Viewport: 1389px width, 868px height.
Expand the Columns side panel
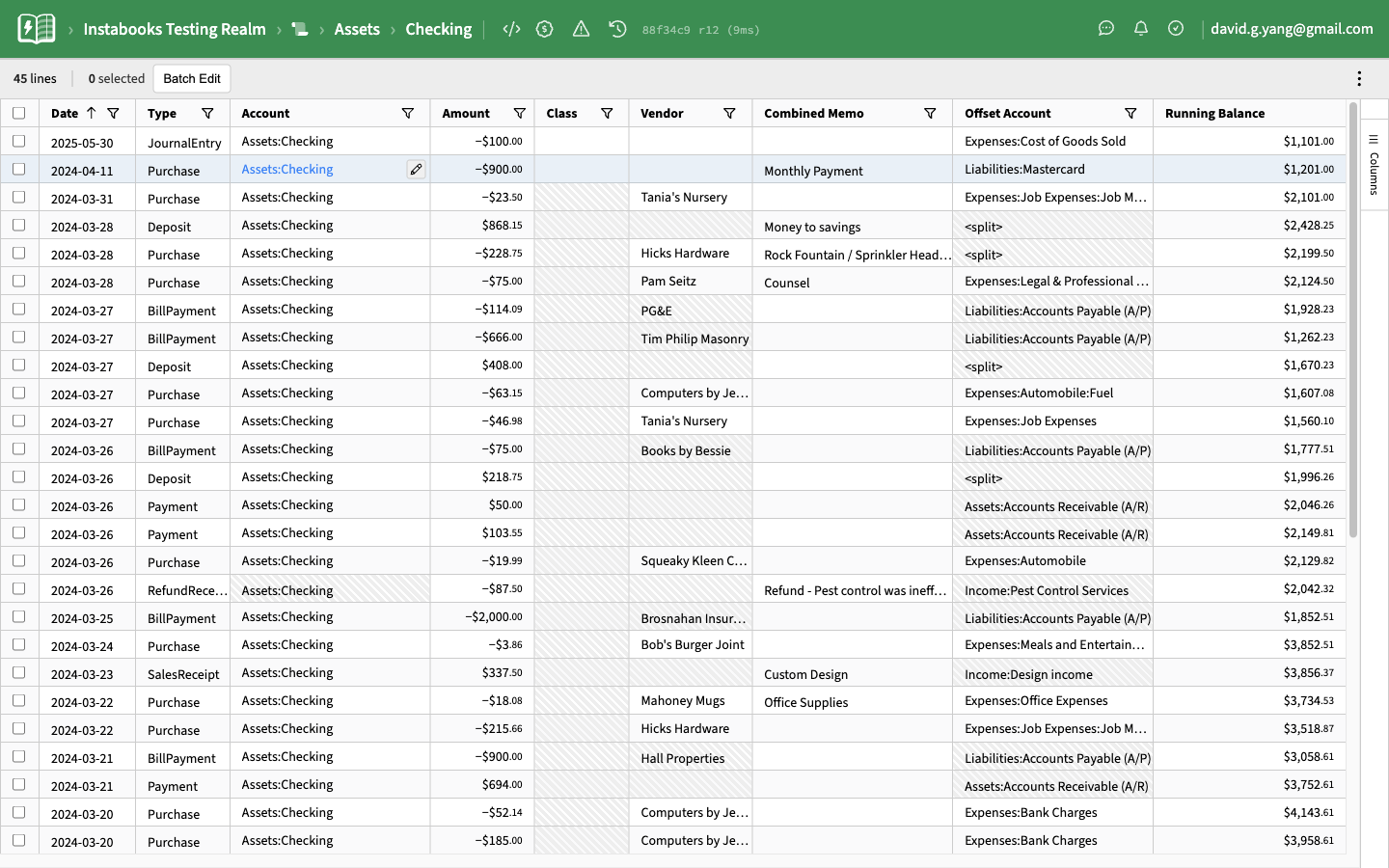pyautogui.click(x=1374, y=165)
